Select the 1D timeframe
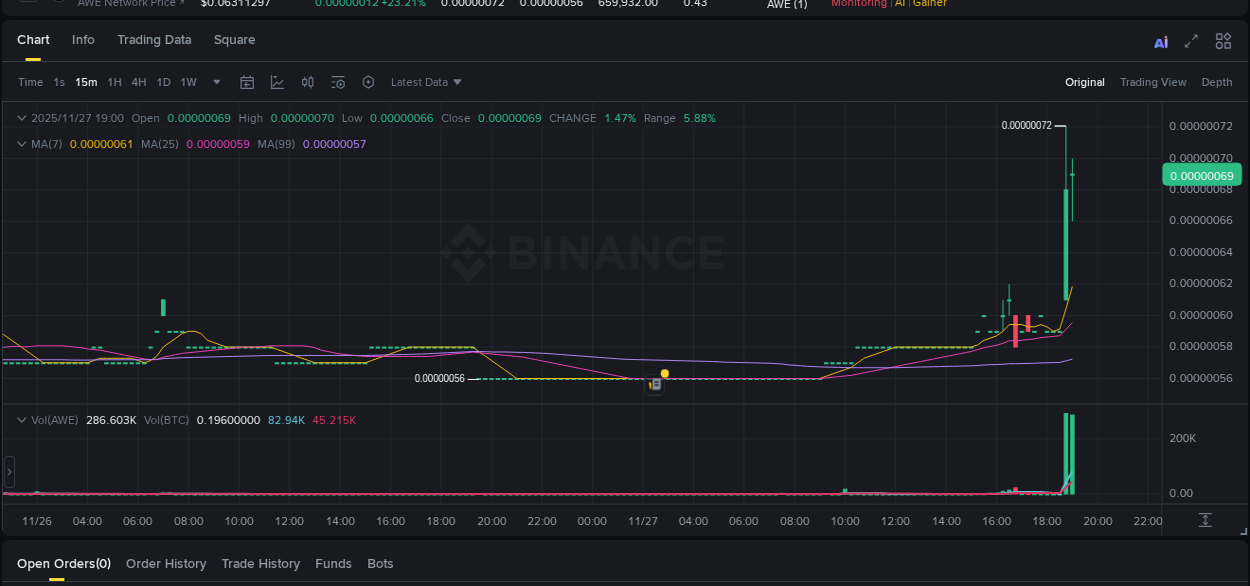 [163, 82]
